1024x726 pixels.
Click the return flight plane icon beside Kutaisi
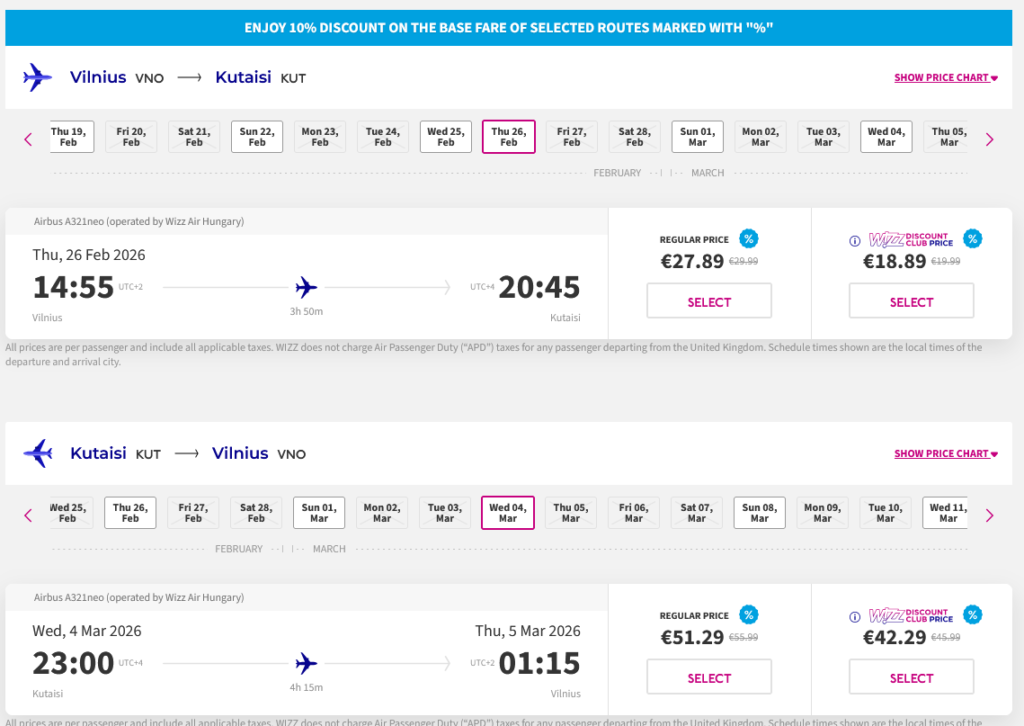click(37, 453)
